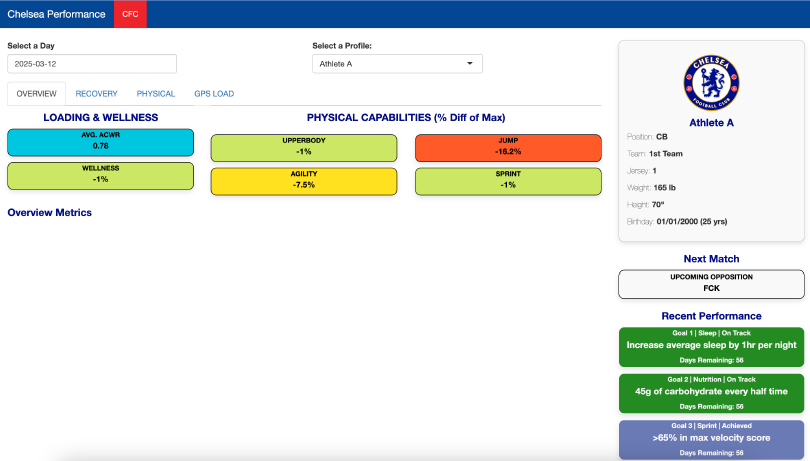Click the red CFC badge in header
This screenshot has width=810, height=461.
tap(130, 14)
